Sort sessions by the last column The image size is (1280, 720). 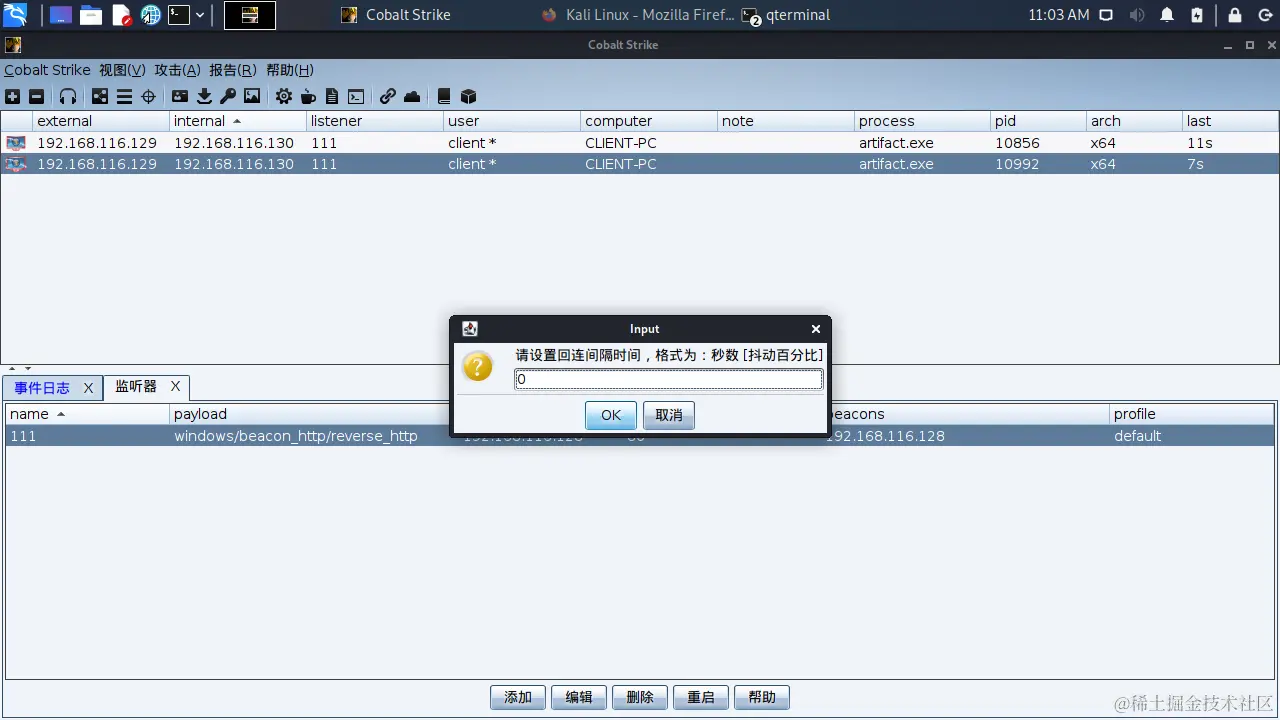[x=1230, y=121]
